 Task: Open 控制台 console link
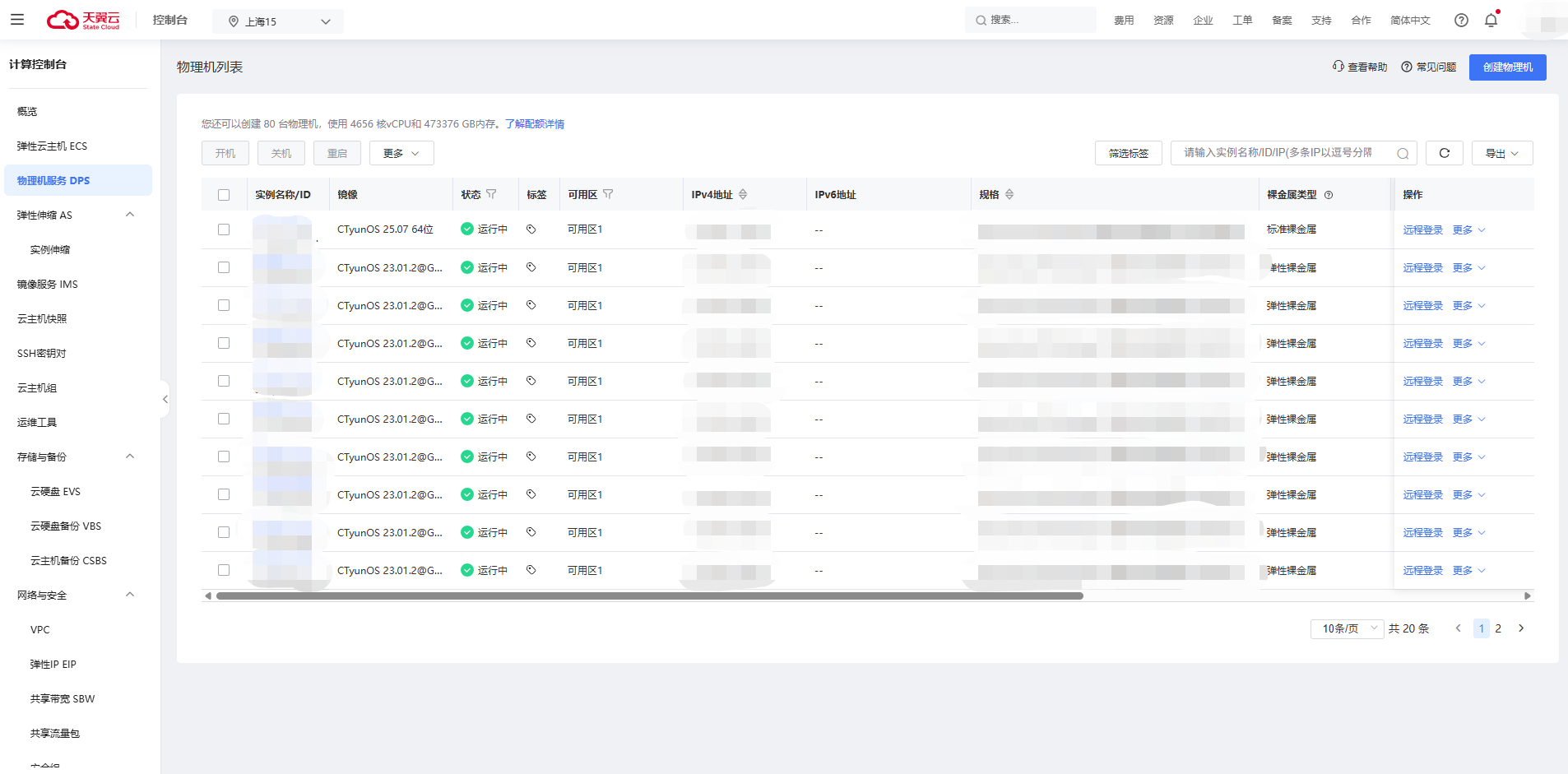(x=170, y=20)
